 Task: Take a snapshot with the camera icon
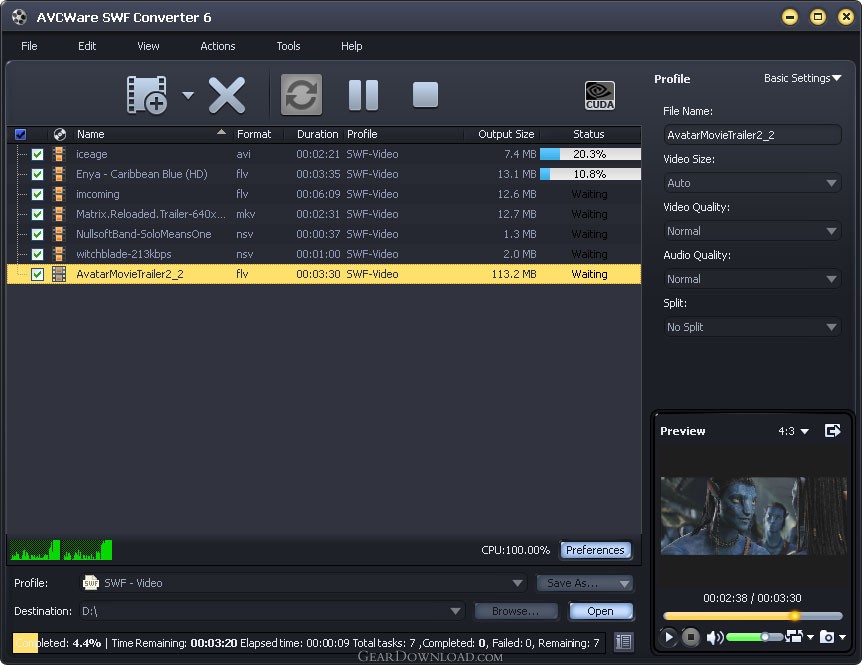tap(827, 637)
